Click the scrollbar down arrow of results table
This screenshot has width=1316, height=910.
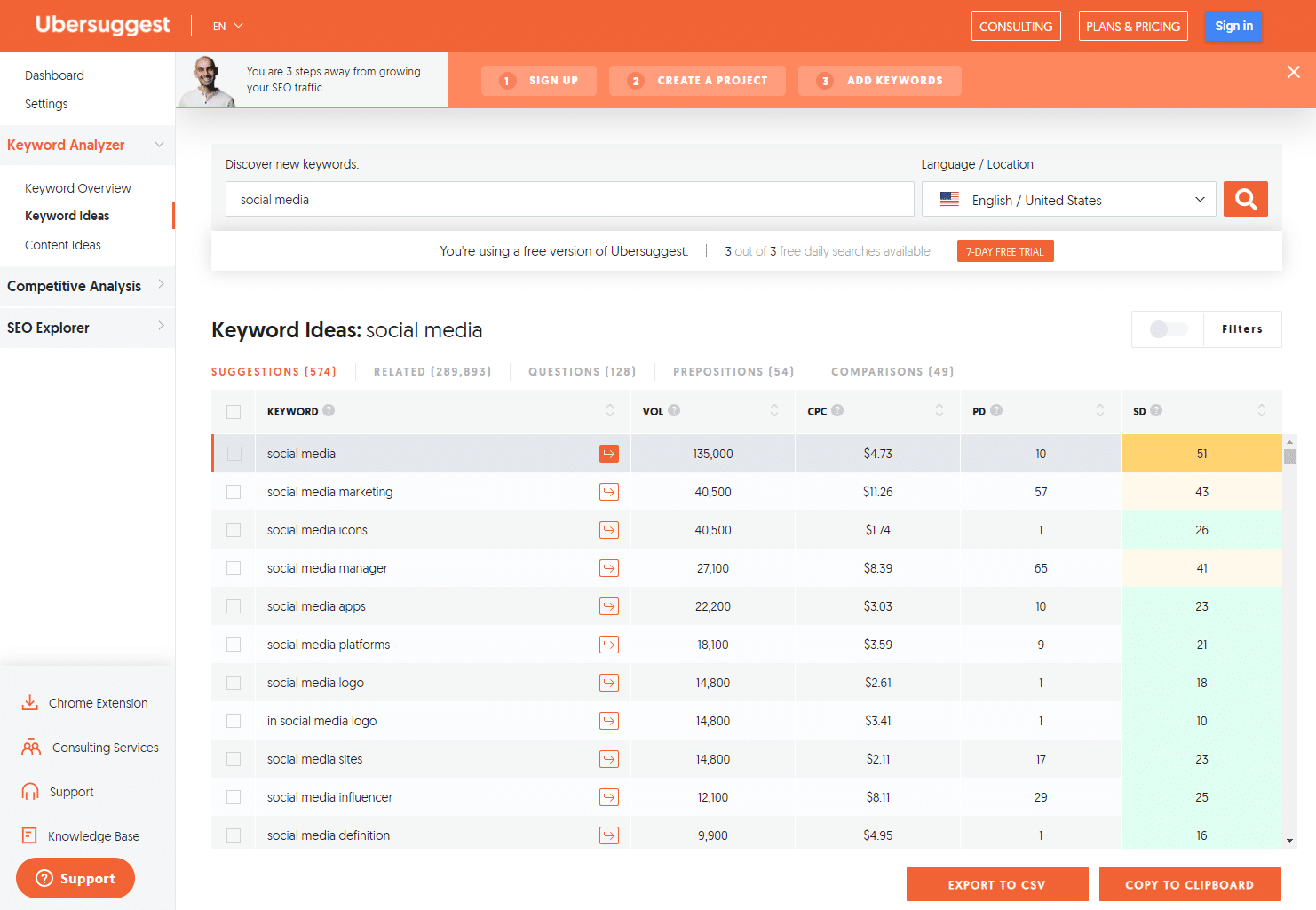click(x=1289, y=841)
